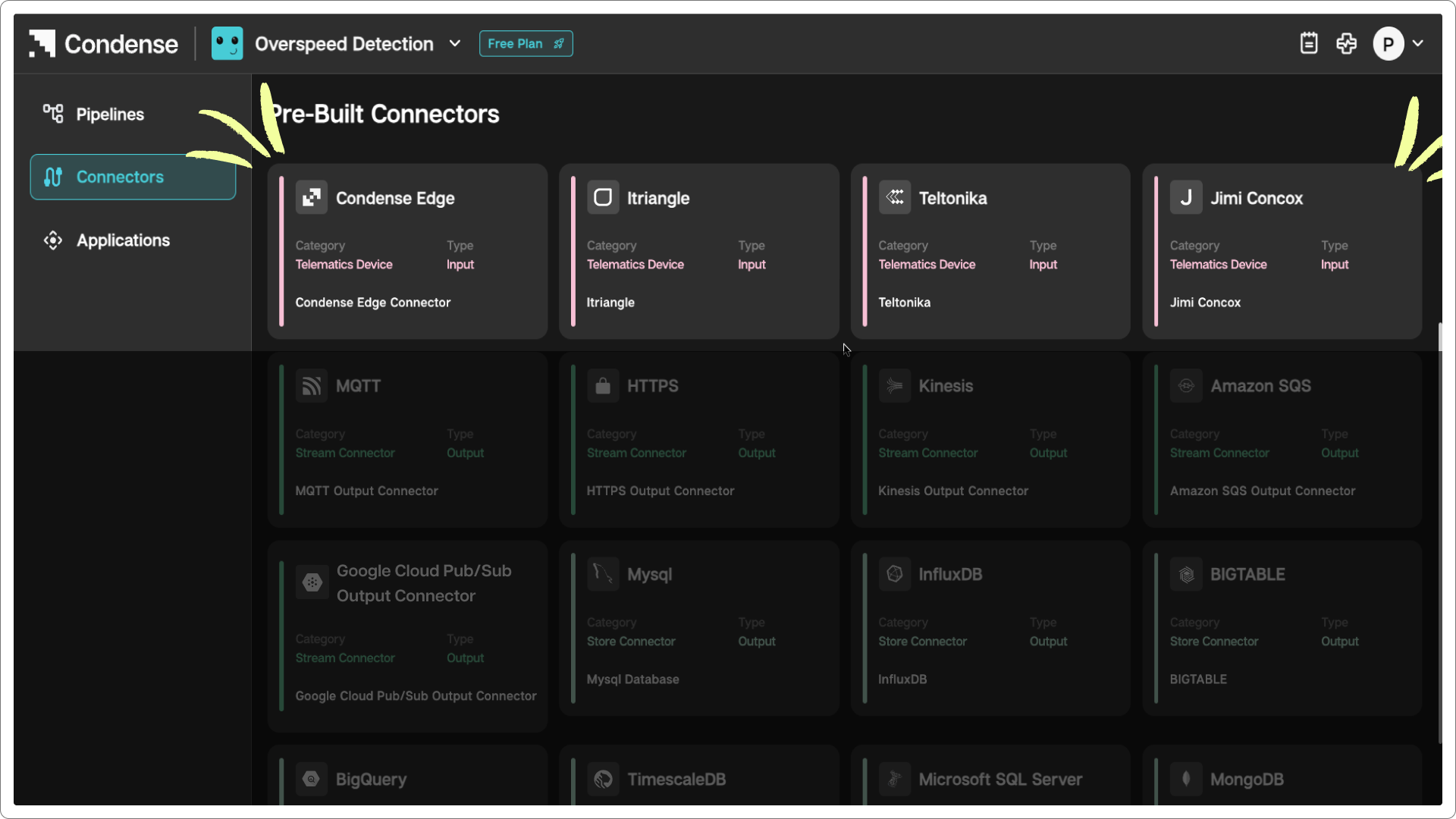Screen dimensions: 1456x819
Task: Click the Free Plan upgrade button
Action: tap(526, 43)
